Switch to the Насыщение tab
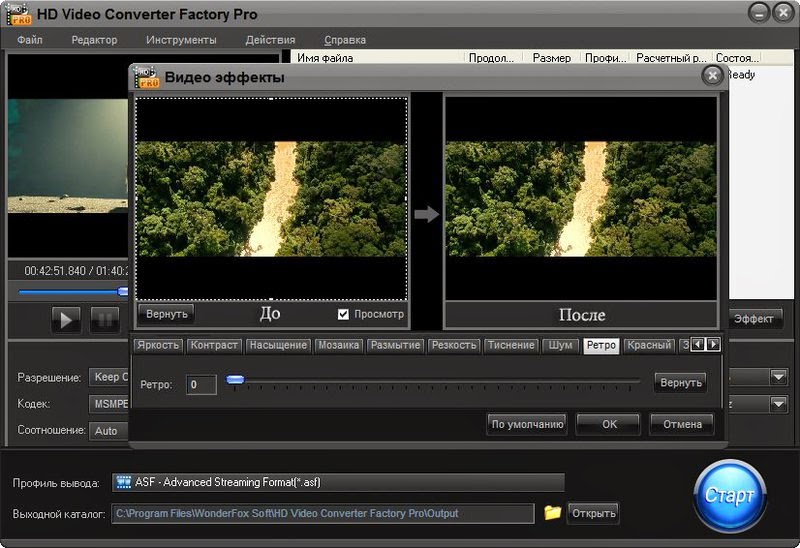The height and width of the screenshot is (548, 800). click(x=278, y=345)
